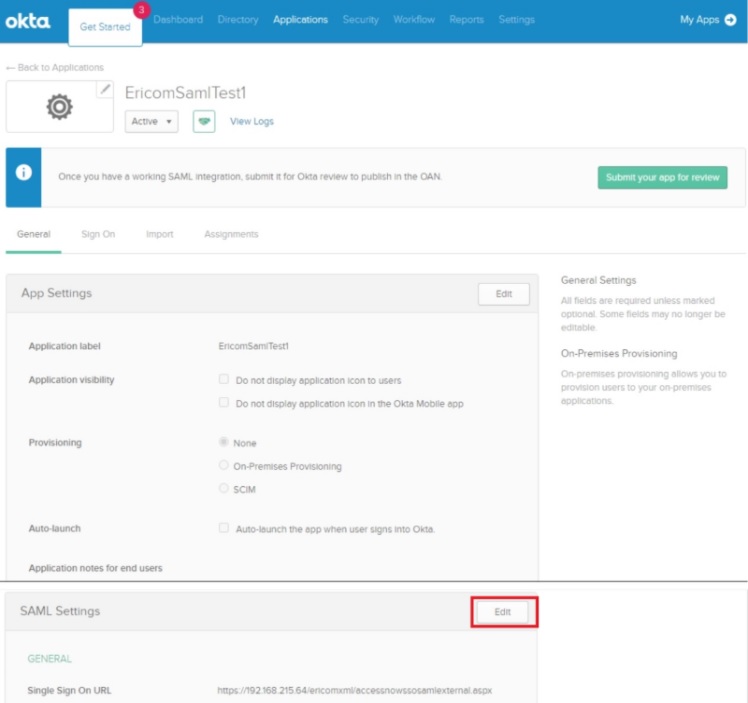Click Submit your app for review

[x=662, y=177]
